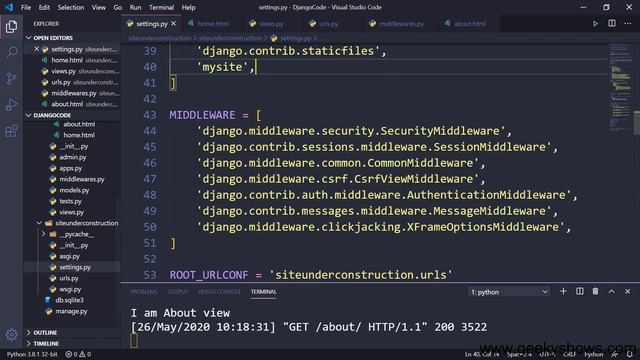Split the editor to the right
The height and width of the screenshot is (360, 640).
[x=612, y=24]
